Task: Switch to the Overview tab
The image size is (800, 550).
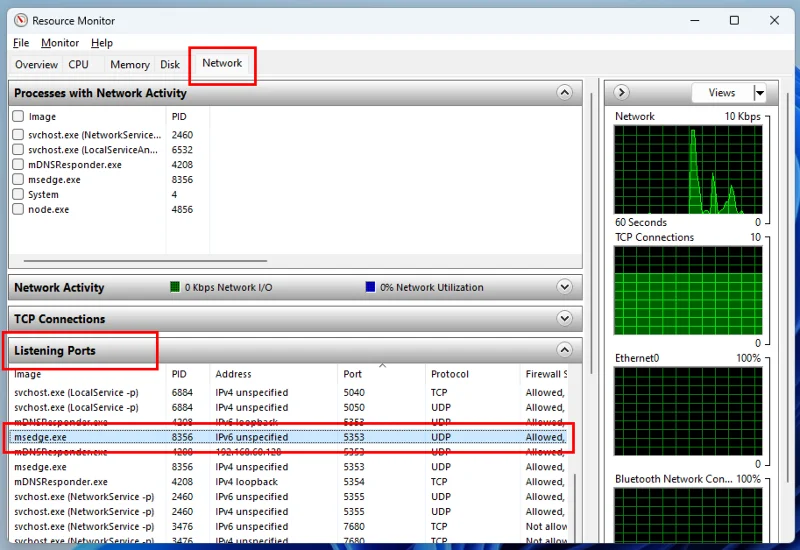Action: pos(36,65)
